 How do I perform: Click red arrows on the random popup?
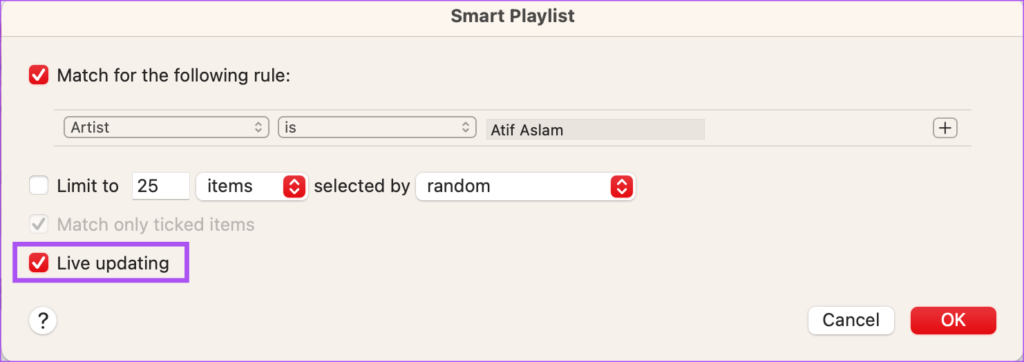pos(621,187)
